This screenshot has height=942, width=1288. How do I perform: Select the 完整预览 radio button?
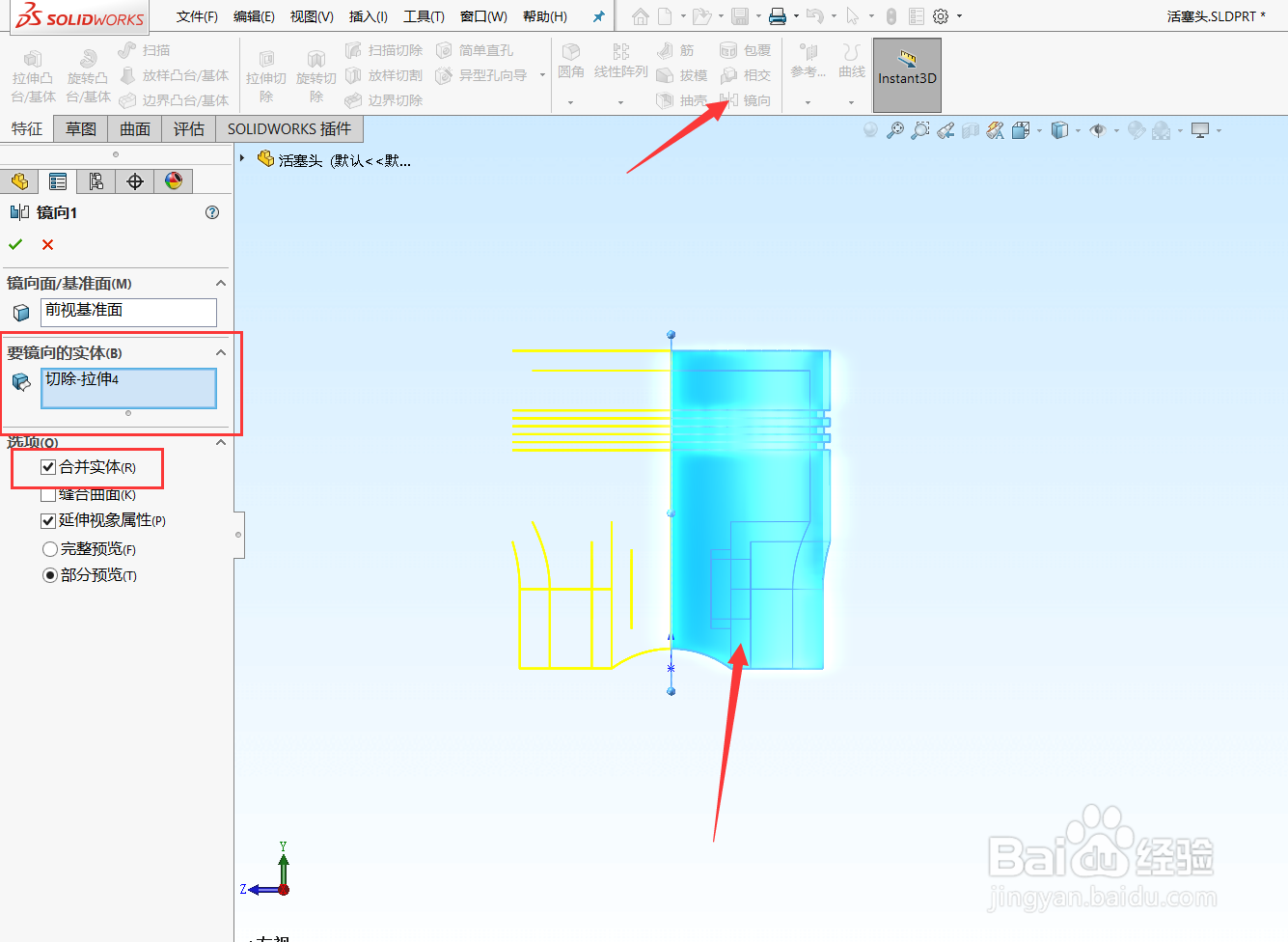[x=49, y=548]
